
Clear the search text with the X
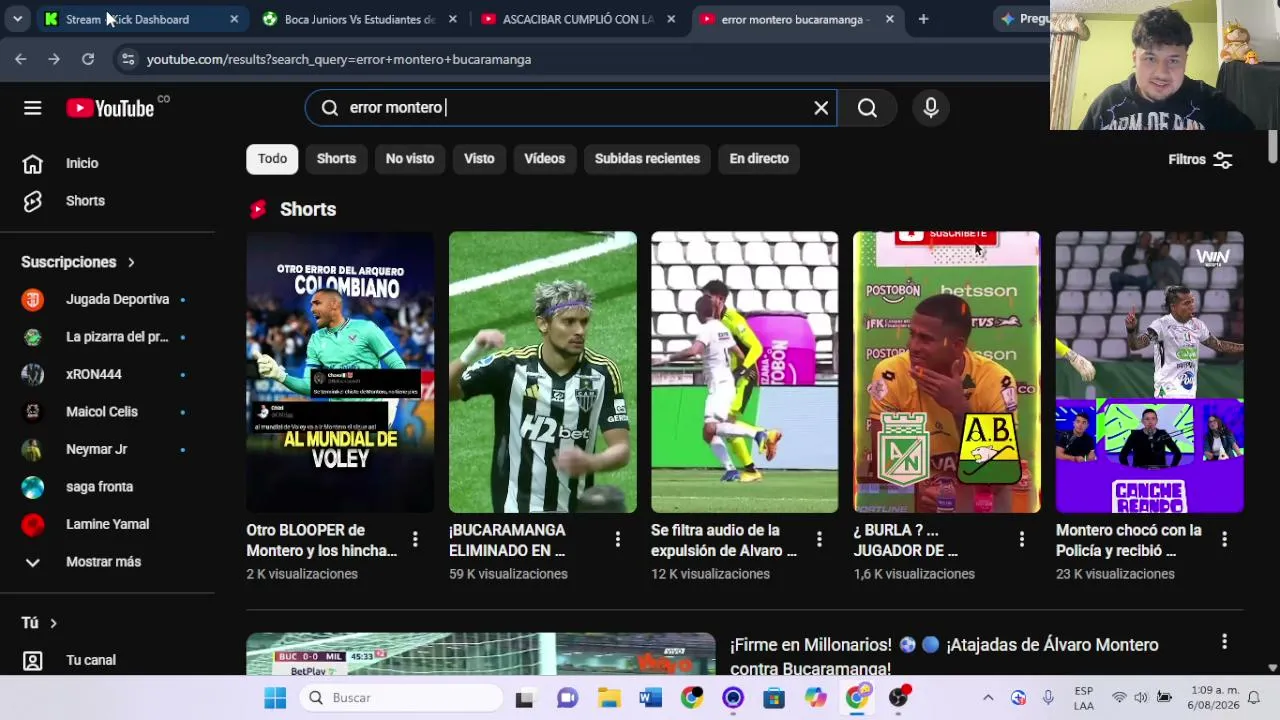(x=821, y=108)
